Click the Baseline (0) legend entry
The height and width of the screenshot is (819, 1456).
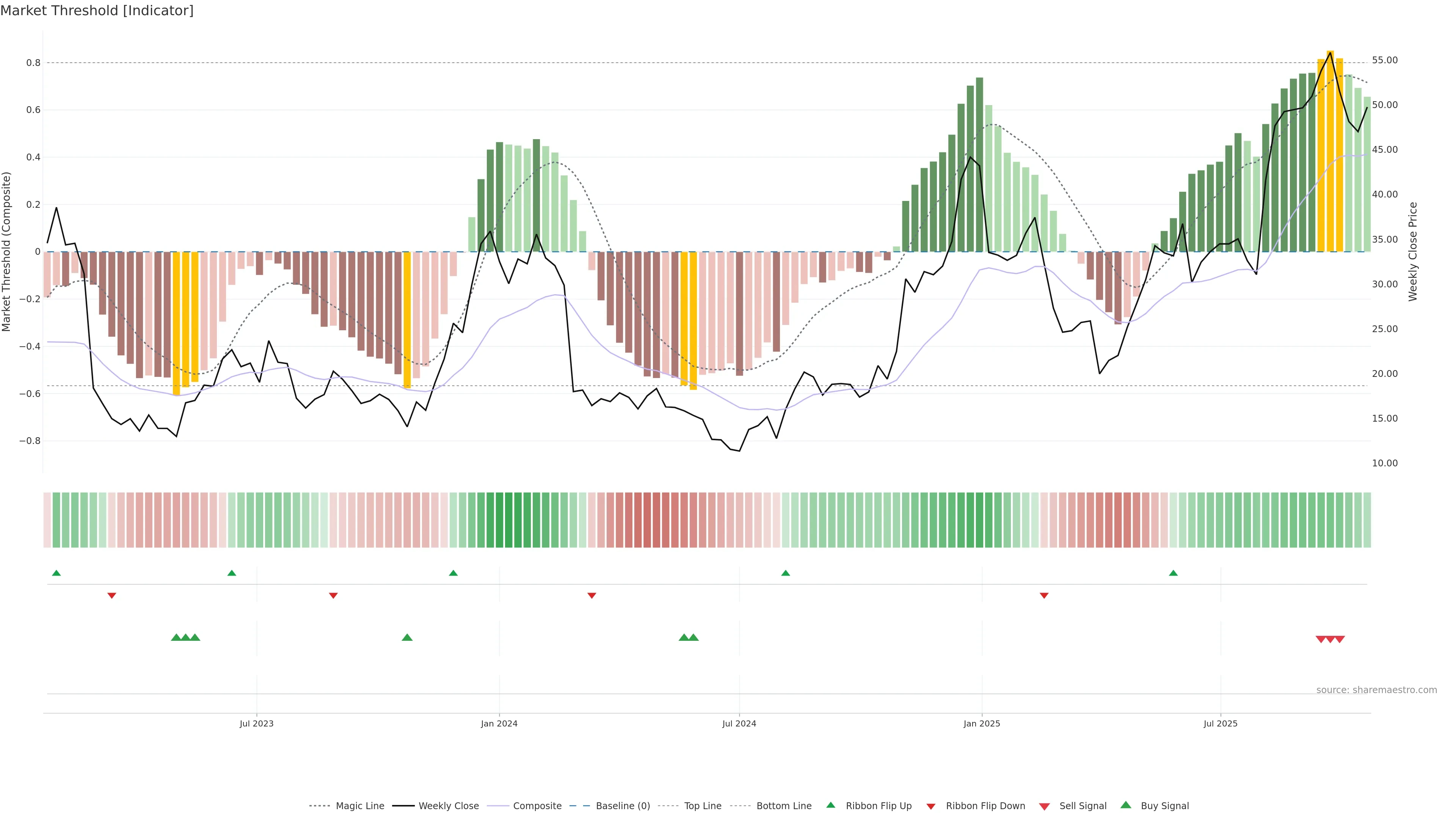623,806
